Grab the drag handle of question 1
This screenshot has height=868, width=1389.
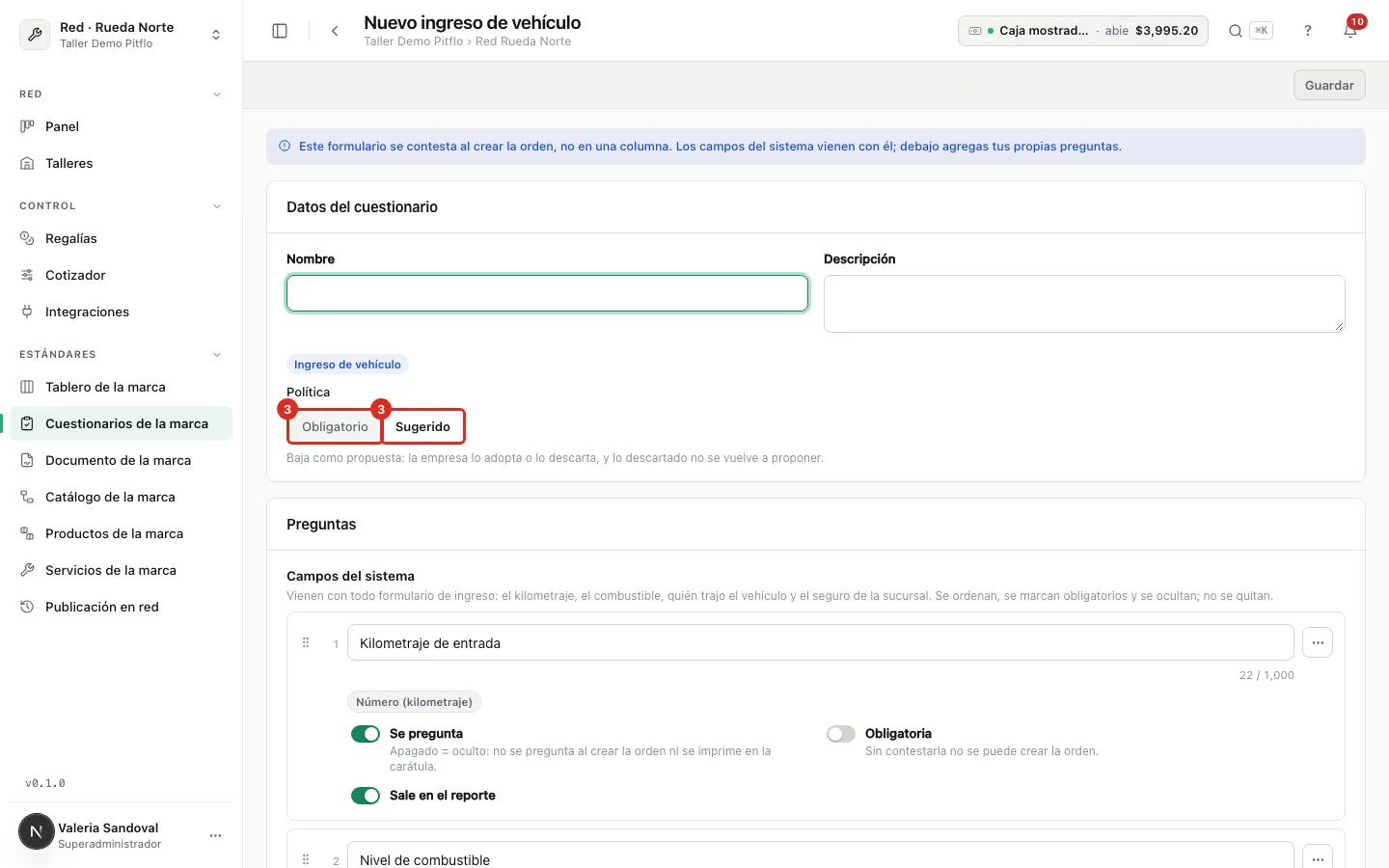point(306,642)
